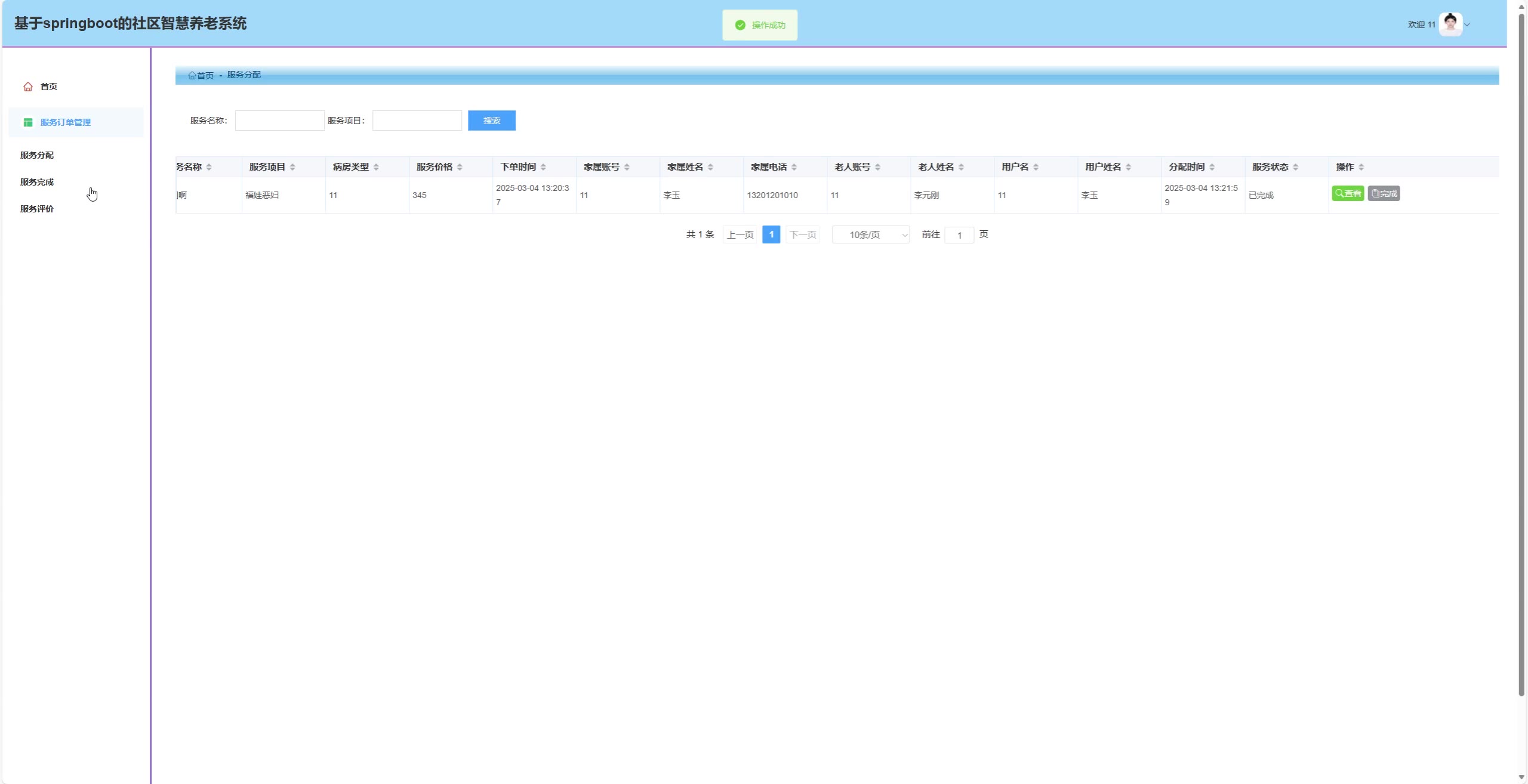Sort by 家属电话 column arrows

(794, 167)
